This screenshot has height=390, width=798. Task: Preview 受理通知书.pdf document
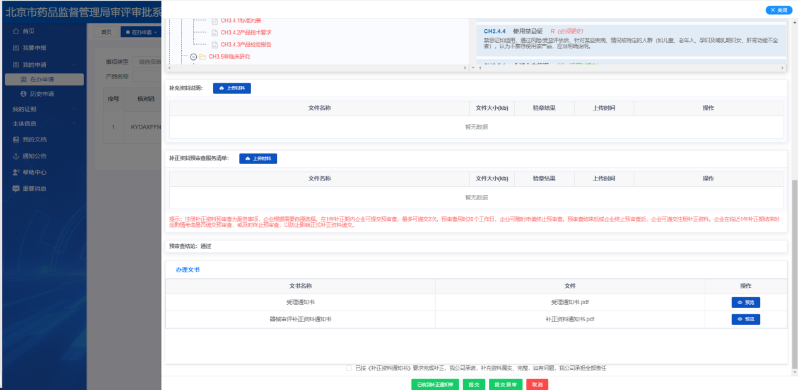click(746, 302)
